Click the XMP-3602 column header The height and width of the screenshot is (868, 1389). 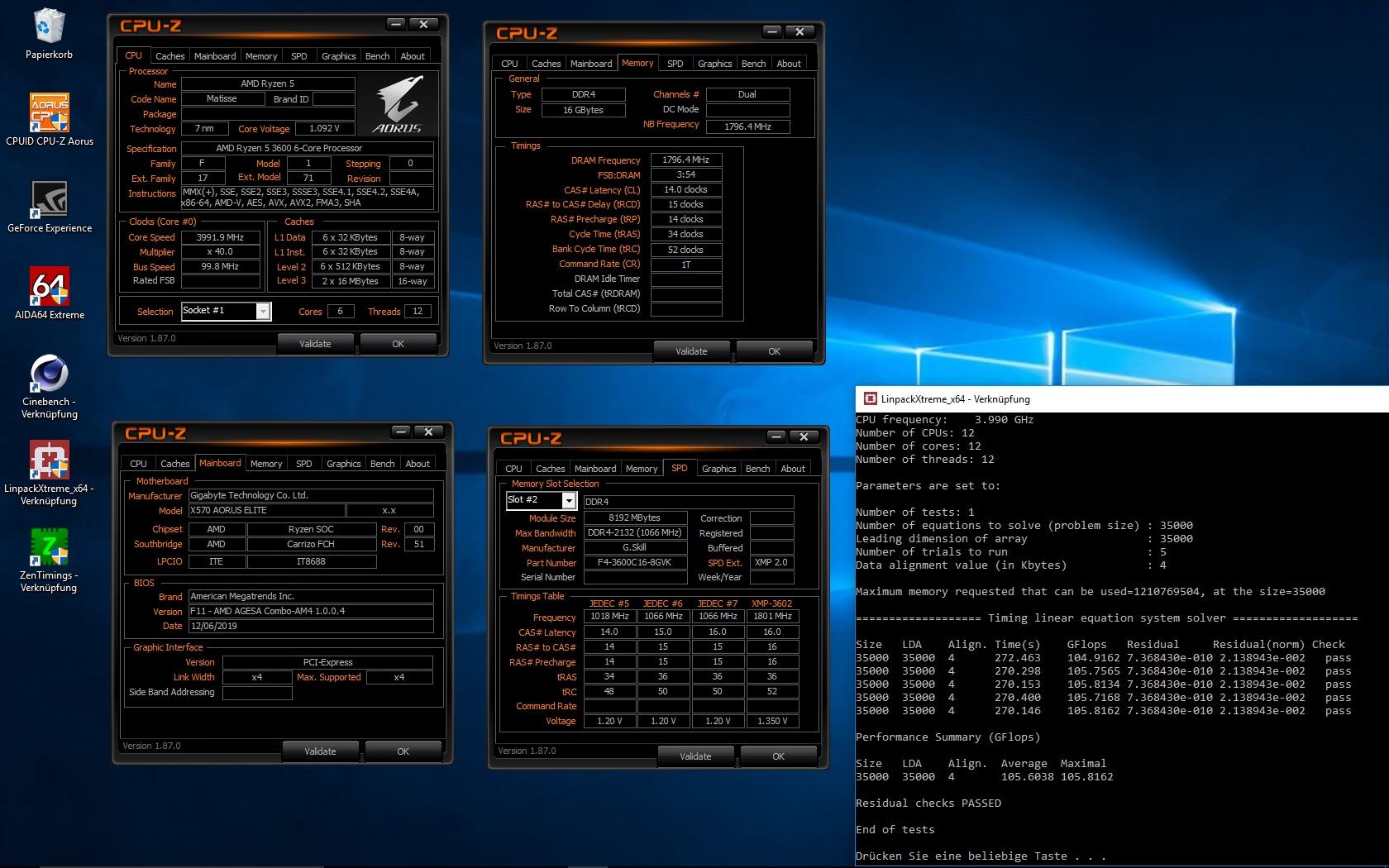(772, 603)
